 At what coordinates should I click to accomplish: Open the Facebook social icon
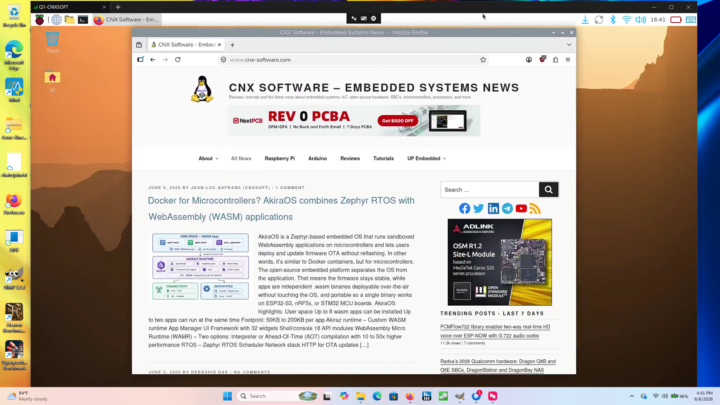point(464,208)
